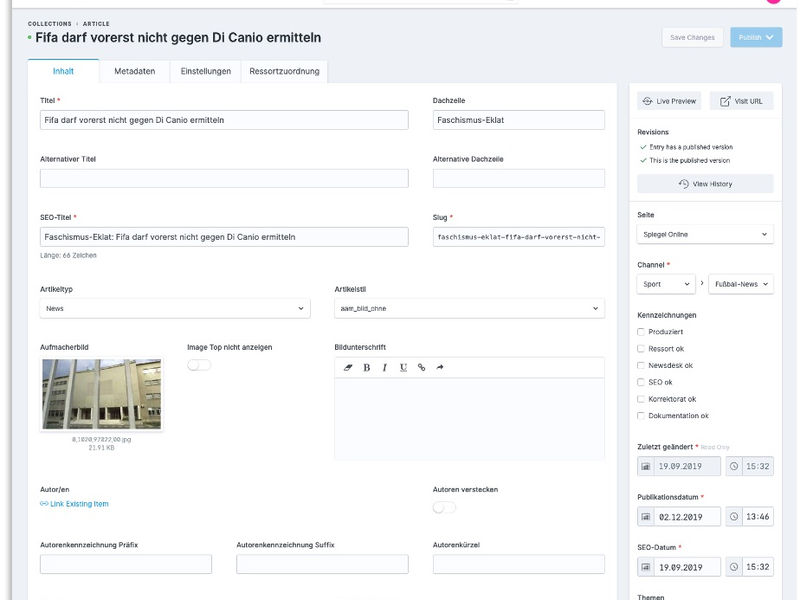The height and width of the screenshot is (600, 800).
Task: Click the clock icon next to SEO-Datum time
Action: (733, 567)
